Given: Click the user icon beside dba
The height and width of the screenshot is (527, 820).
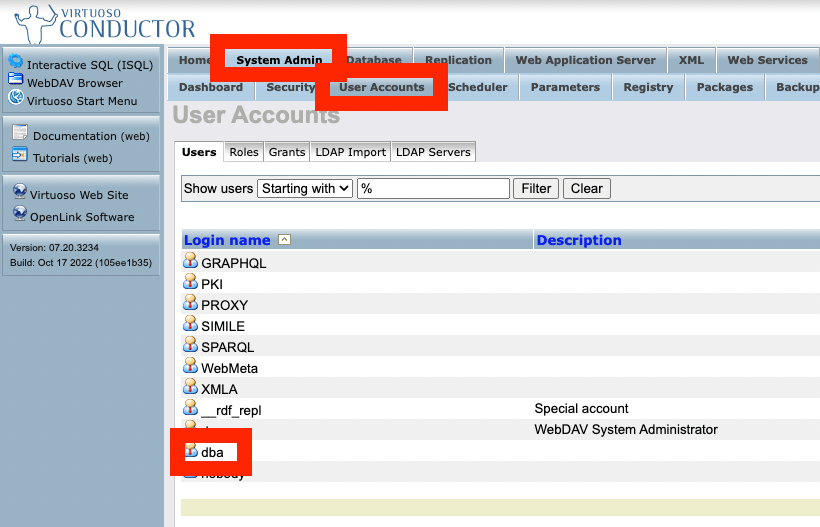Looking at the screenshot, I should [x=191, y=450].
